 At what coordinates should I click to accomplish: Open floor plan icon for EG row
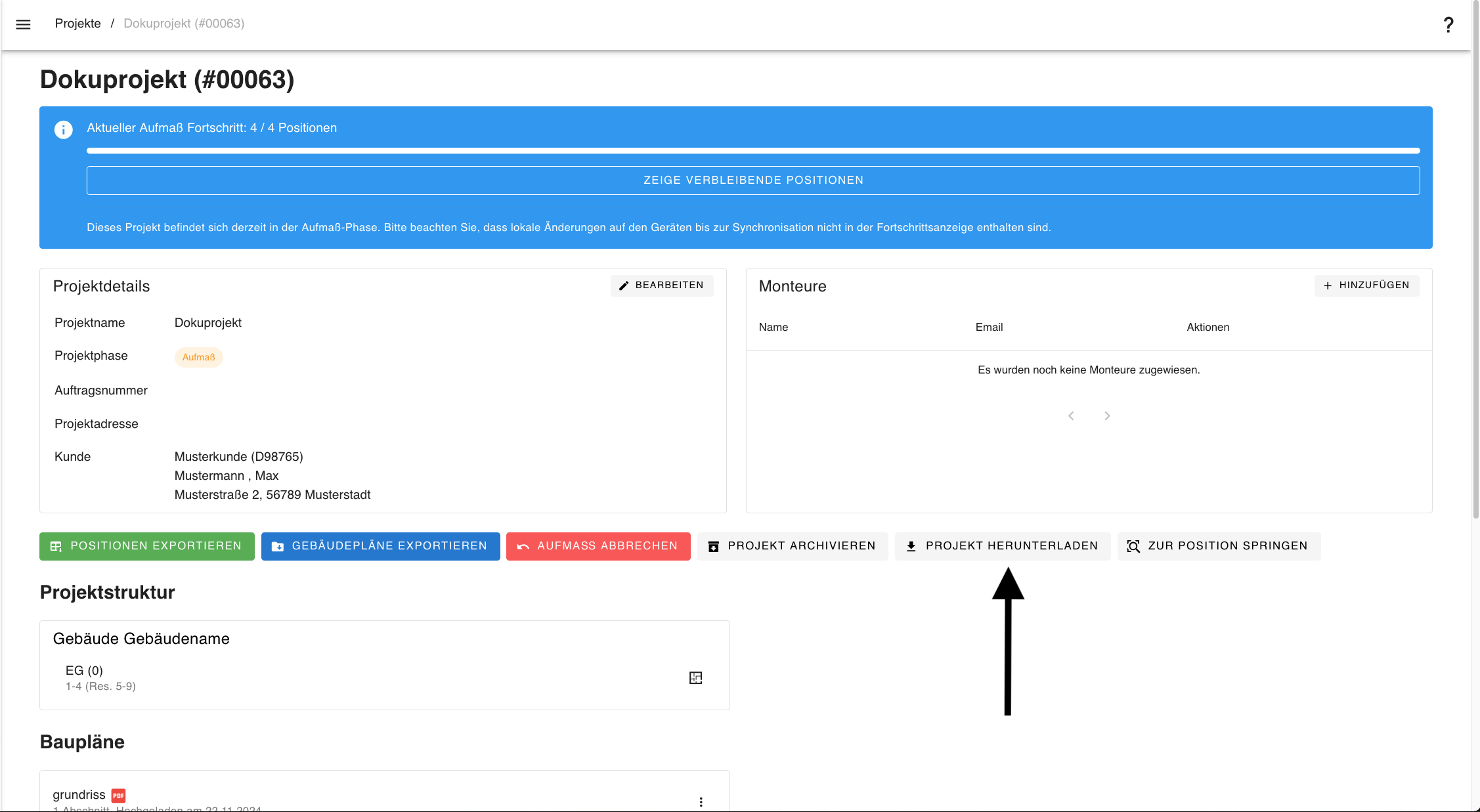(x=695, y=677)
